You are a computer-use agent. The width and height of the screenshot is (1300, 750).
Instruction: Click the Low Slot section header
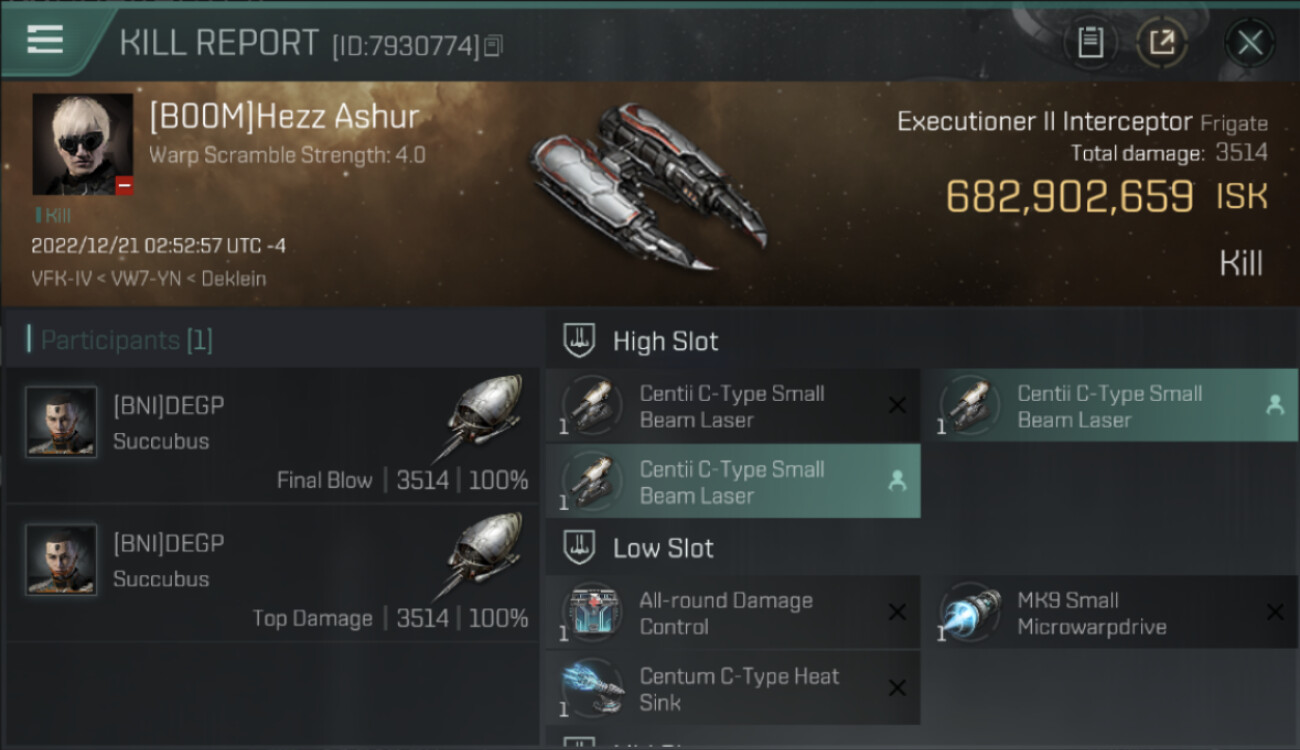[x=663, y=548]
